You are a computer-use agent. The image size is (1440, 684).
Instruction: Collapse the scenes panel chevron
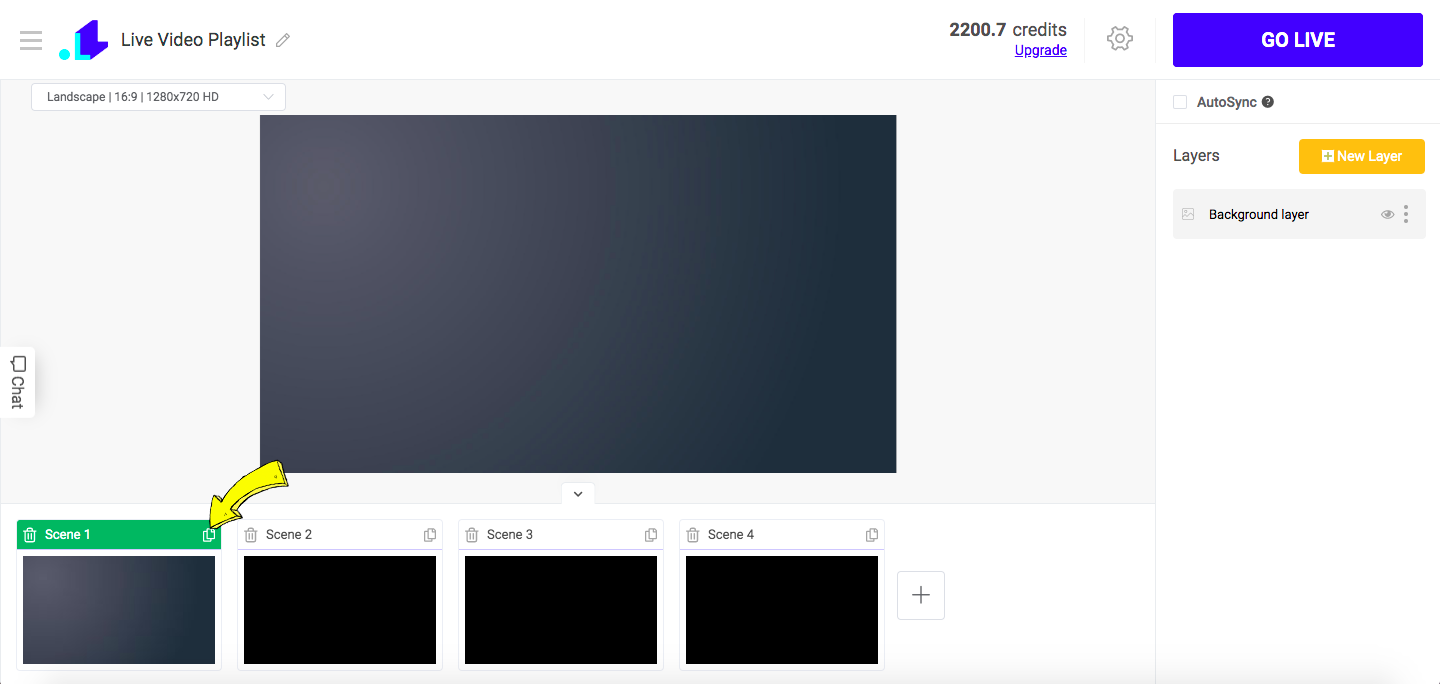[578, 494]
